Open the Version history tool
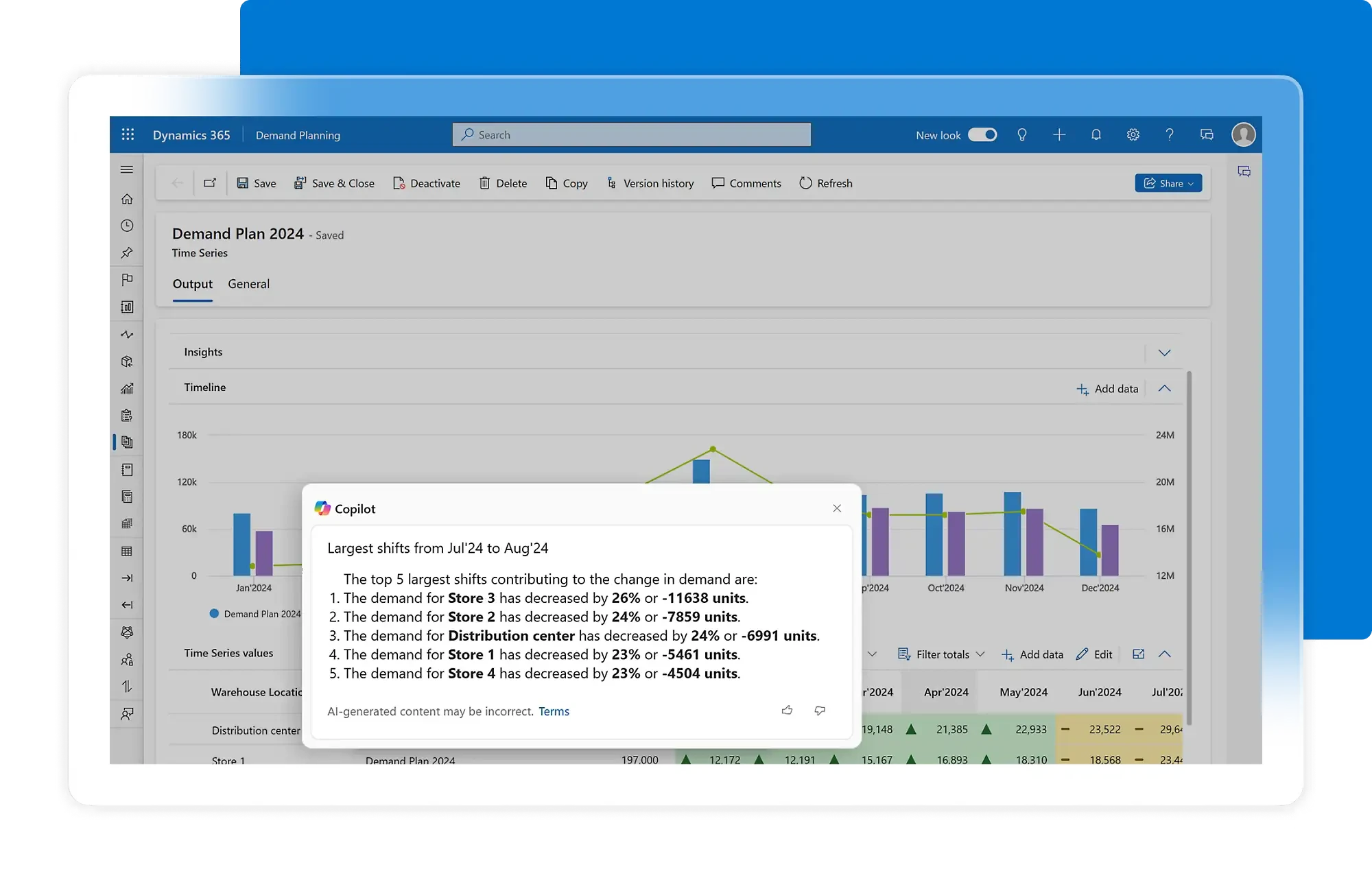 (x=650, y=183)
